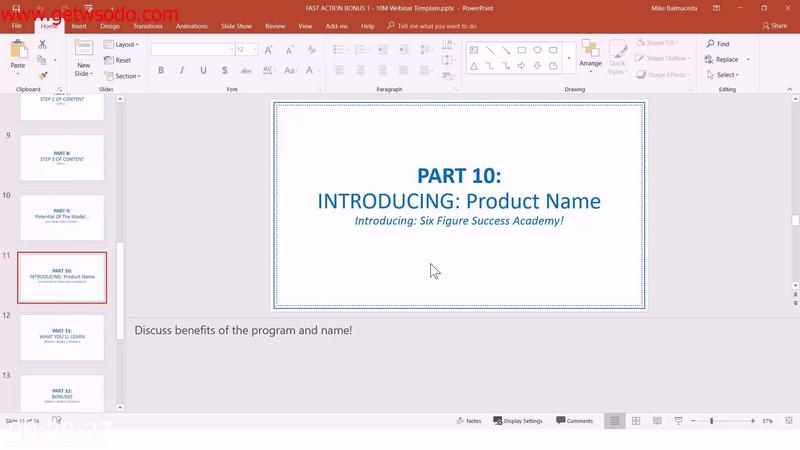This screenshot has height=450, width=800.
Task: Align text right in Paragraph group
Action: 382,70
